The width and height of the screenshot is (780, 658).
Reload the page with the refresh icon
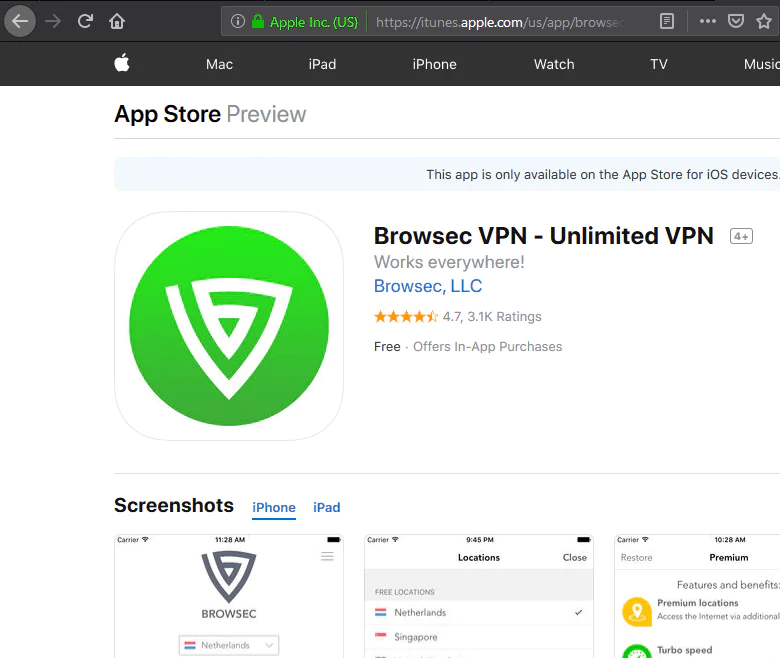(x=85, y=21)
